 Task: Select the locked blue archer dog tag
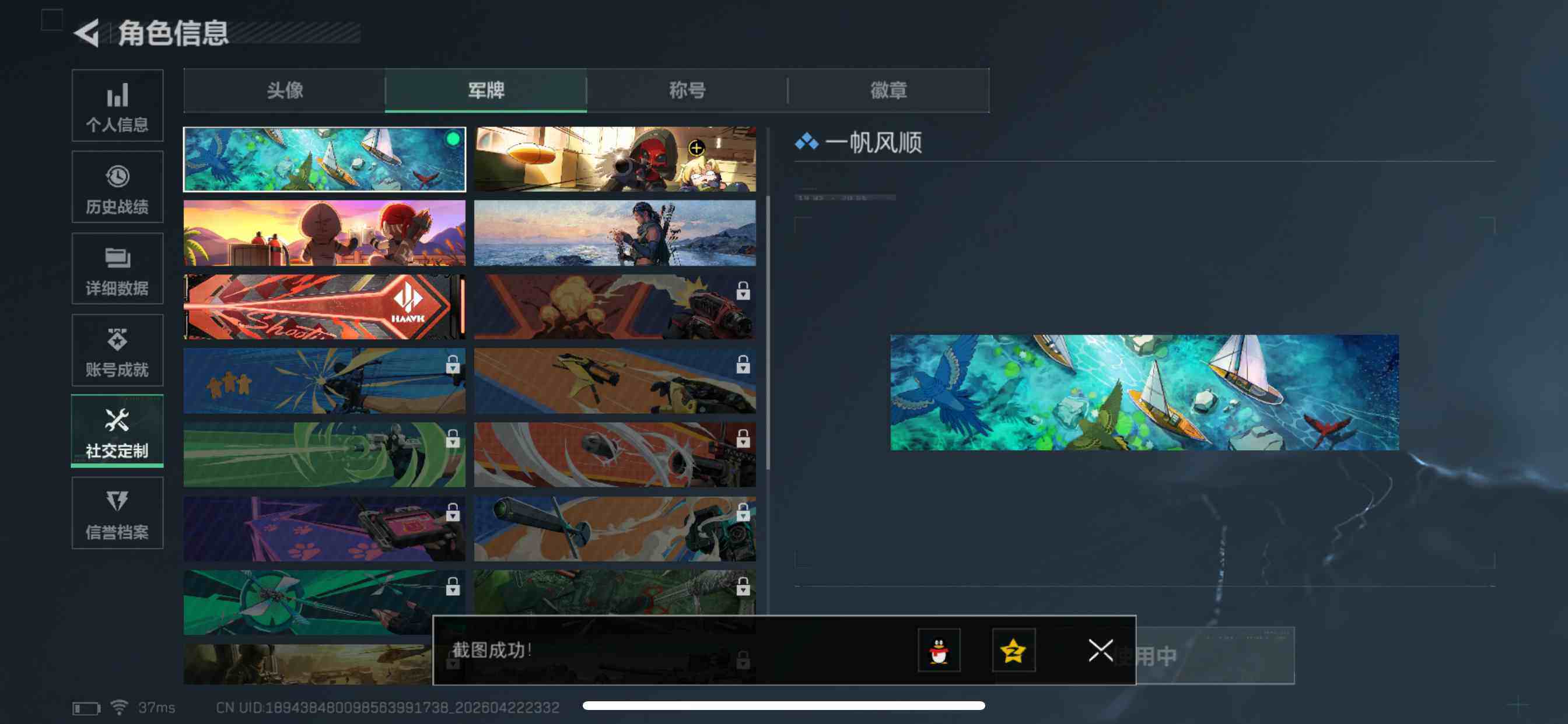(324, 381)
